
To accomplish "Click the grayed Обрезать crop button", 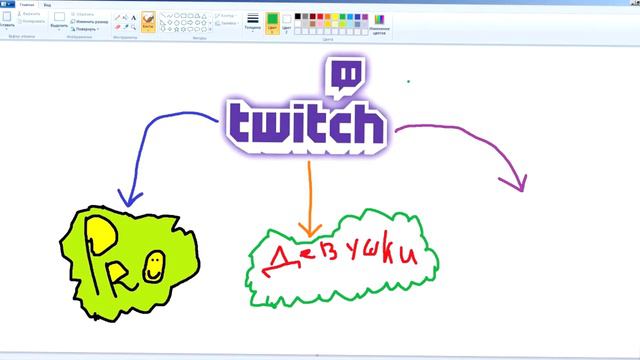I will click(x=83, y=14).
